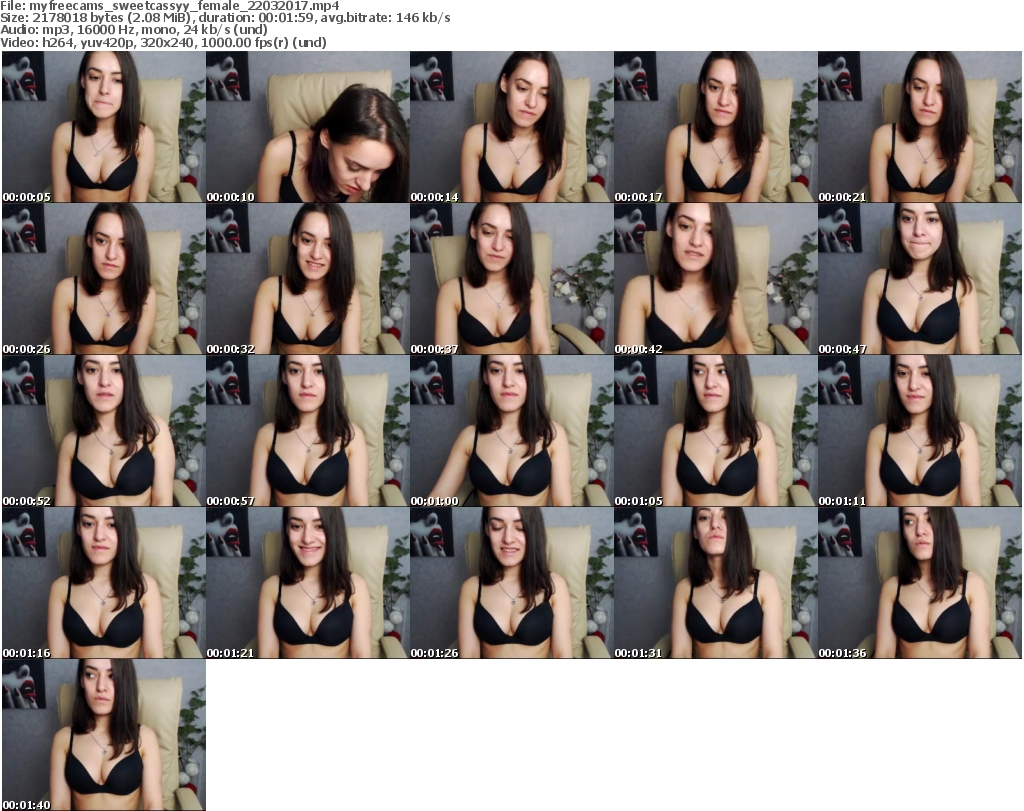Select the thumbnail stamped 00:00:05
The width and height of the screenshot is (1024, 811).
point(104,127)
